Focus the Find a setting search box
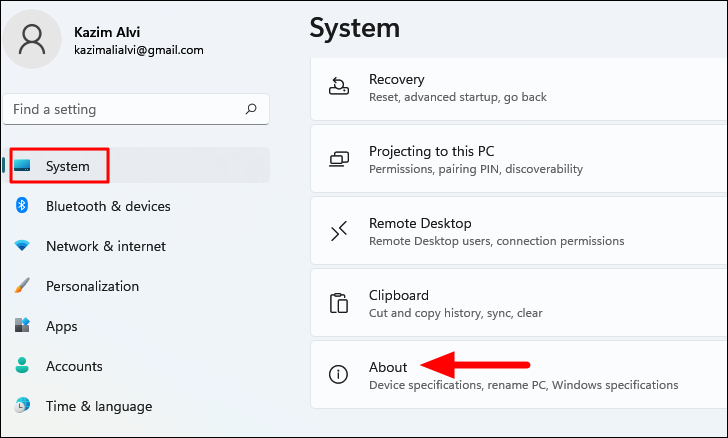This screenshot has height=438, width=728. (x=120, y=109)
